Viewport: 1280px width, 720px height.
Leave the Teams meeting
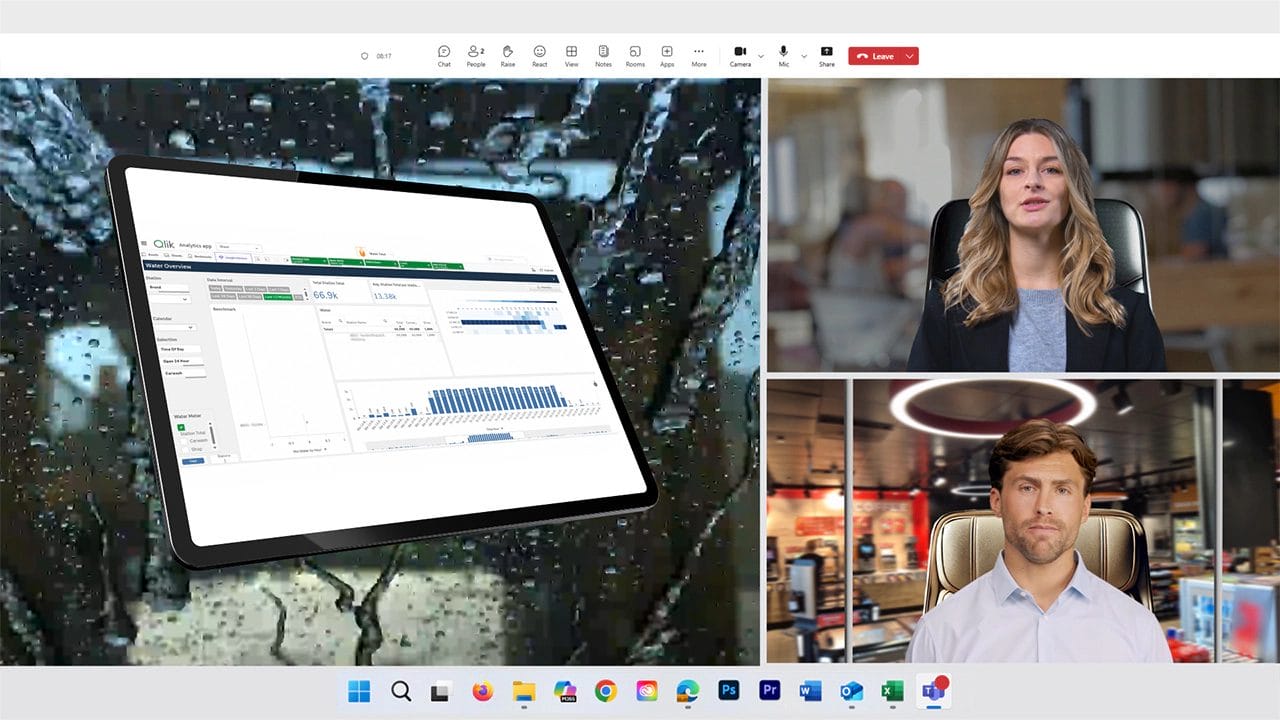[882, 56]
